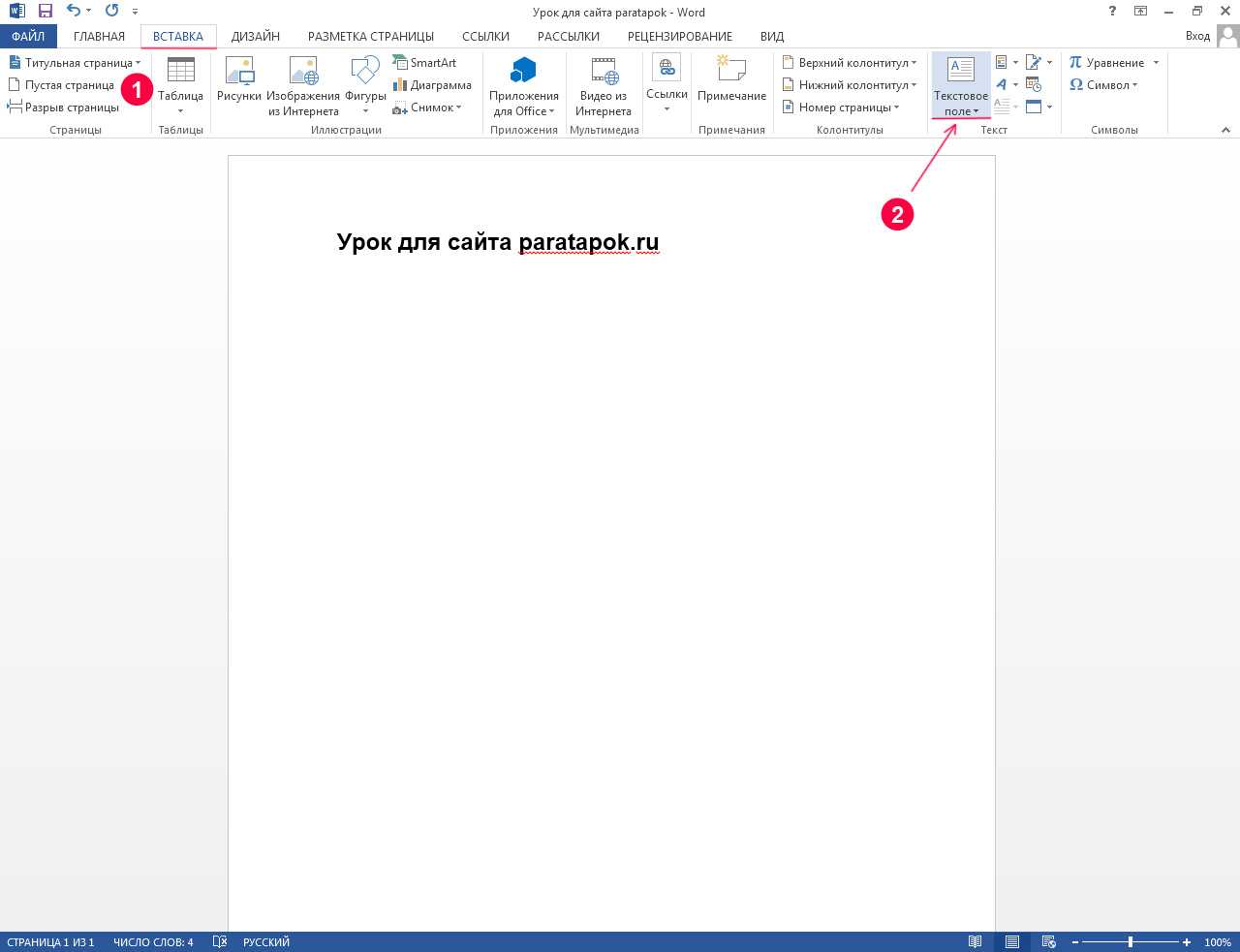Switch to Web Layout view
Viewport: 1240px width, 952px height.
(1049, 942)
